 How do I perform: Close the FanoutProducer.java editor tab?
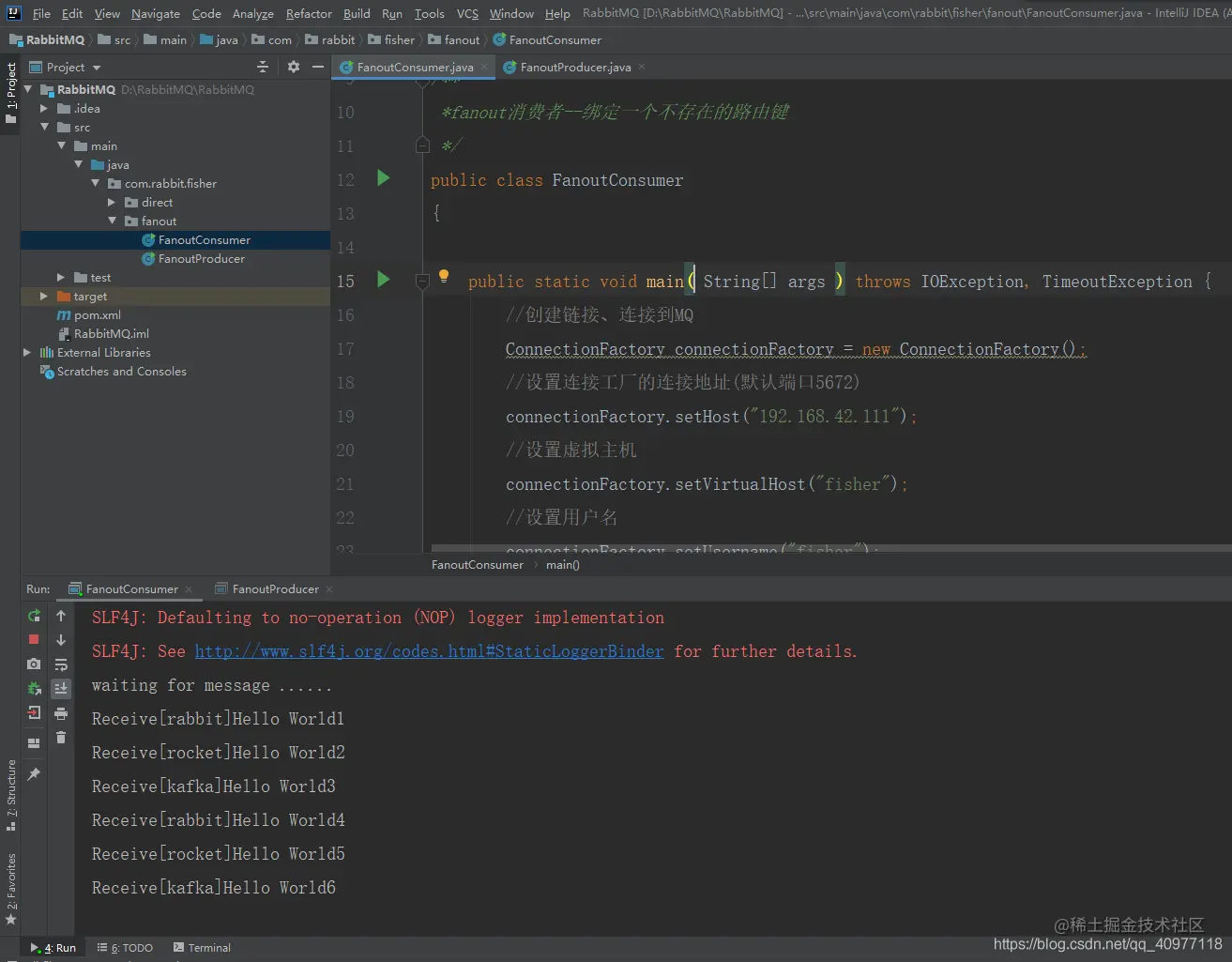tap(642, 67)
